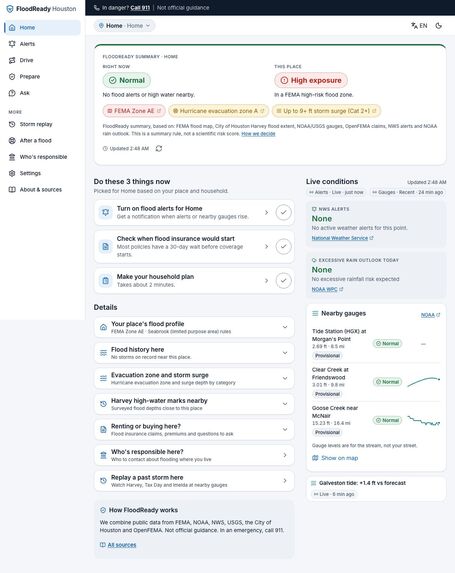This screenshot has width=455, height=573.
Task: Click external-link icon on FEMA Zone AE chip
Action: [159, 111]
